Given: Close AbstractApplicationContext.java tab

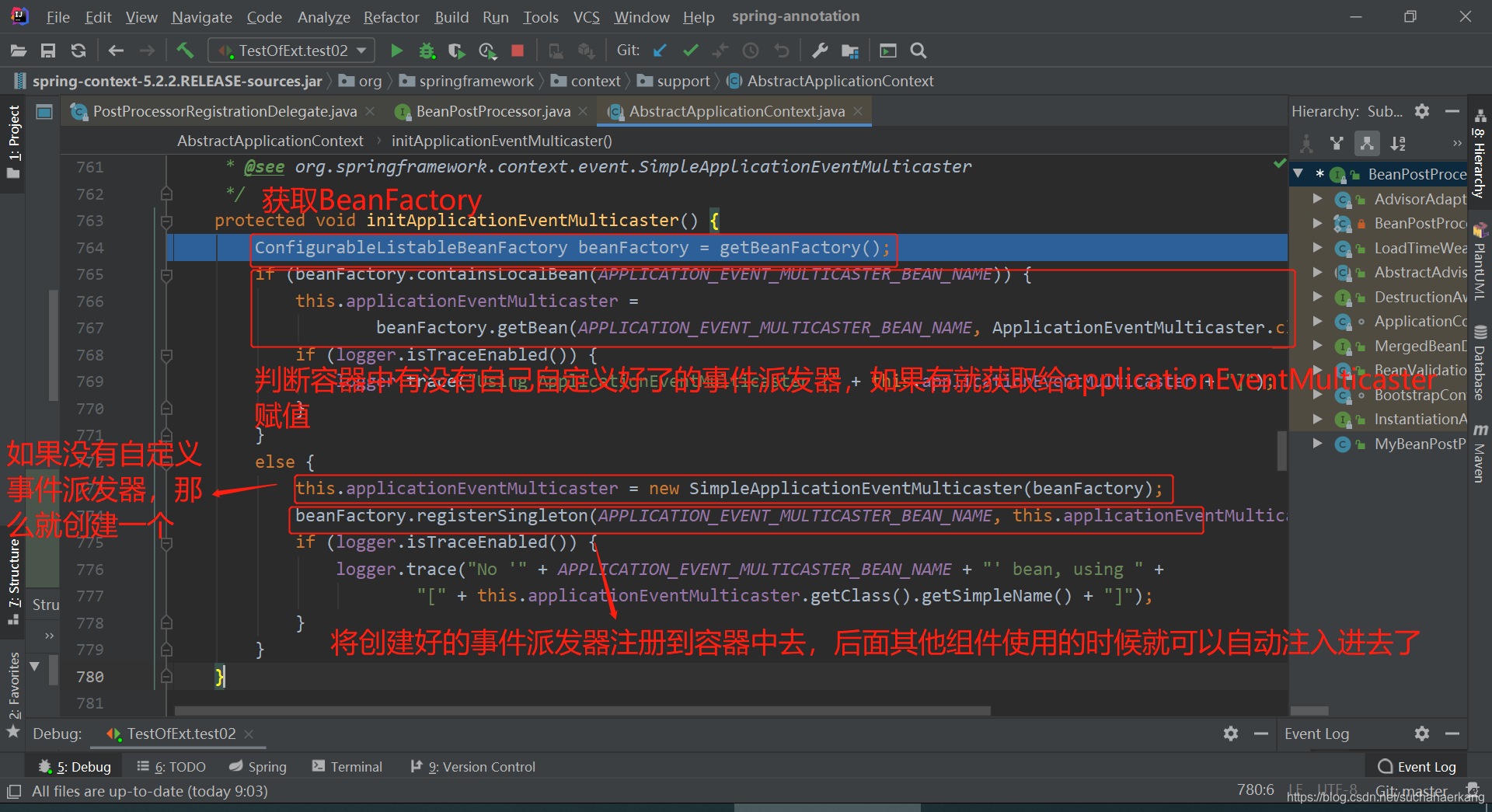Looking at the screenshot, I should click(858, 111).
